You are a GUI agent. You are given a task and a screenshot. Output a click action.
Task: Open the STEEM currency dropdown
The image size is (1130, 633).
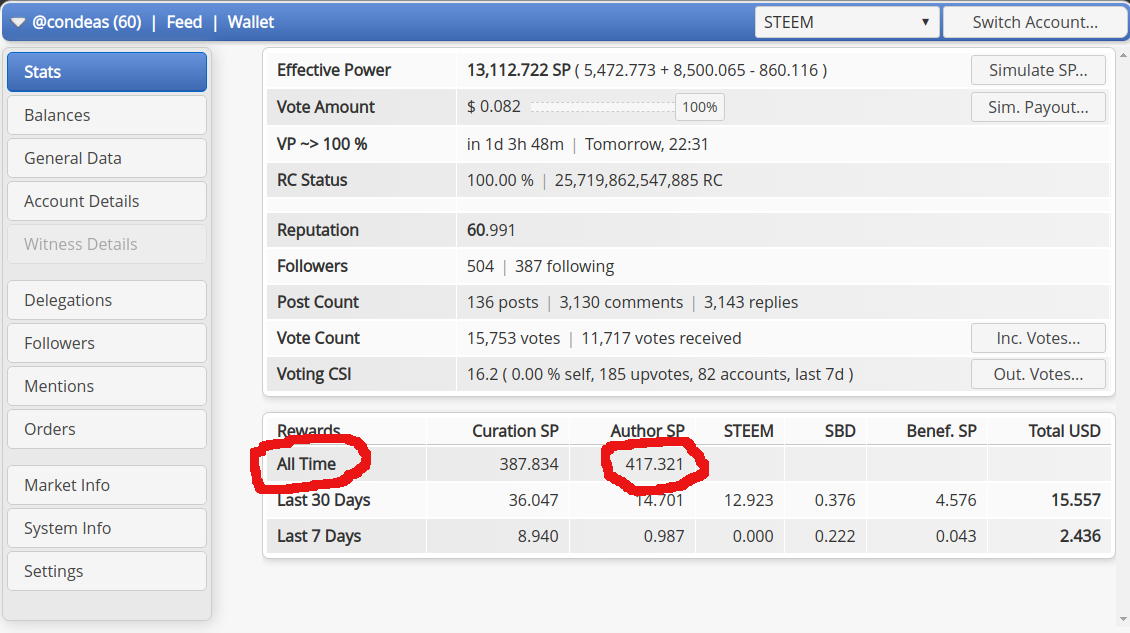[846, 22]
